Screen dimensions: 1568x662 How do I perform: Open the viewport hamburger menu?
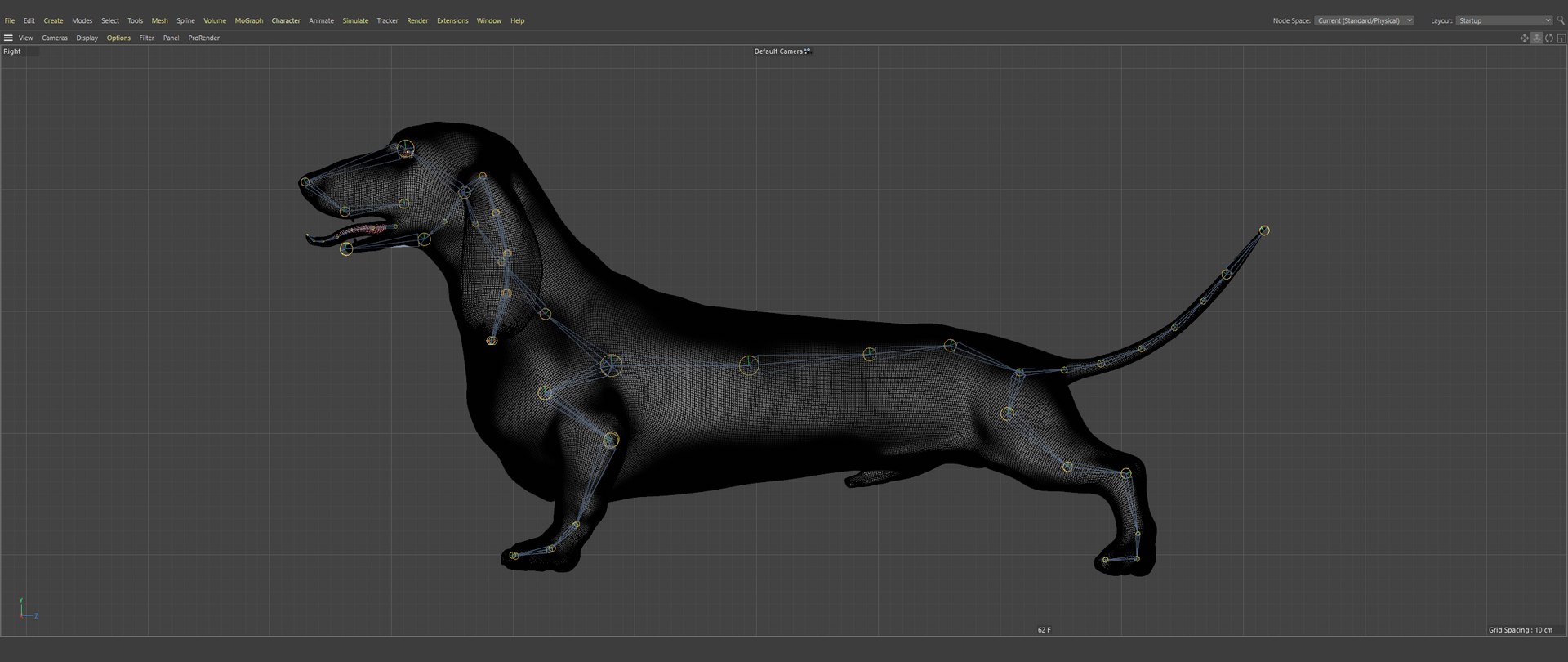[8, 38]
